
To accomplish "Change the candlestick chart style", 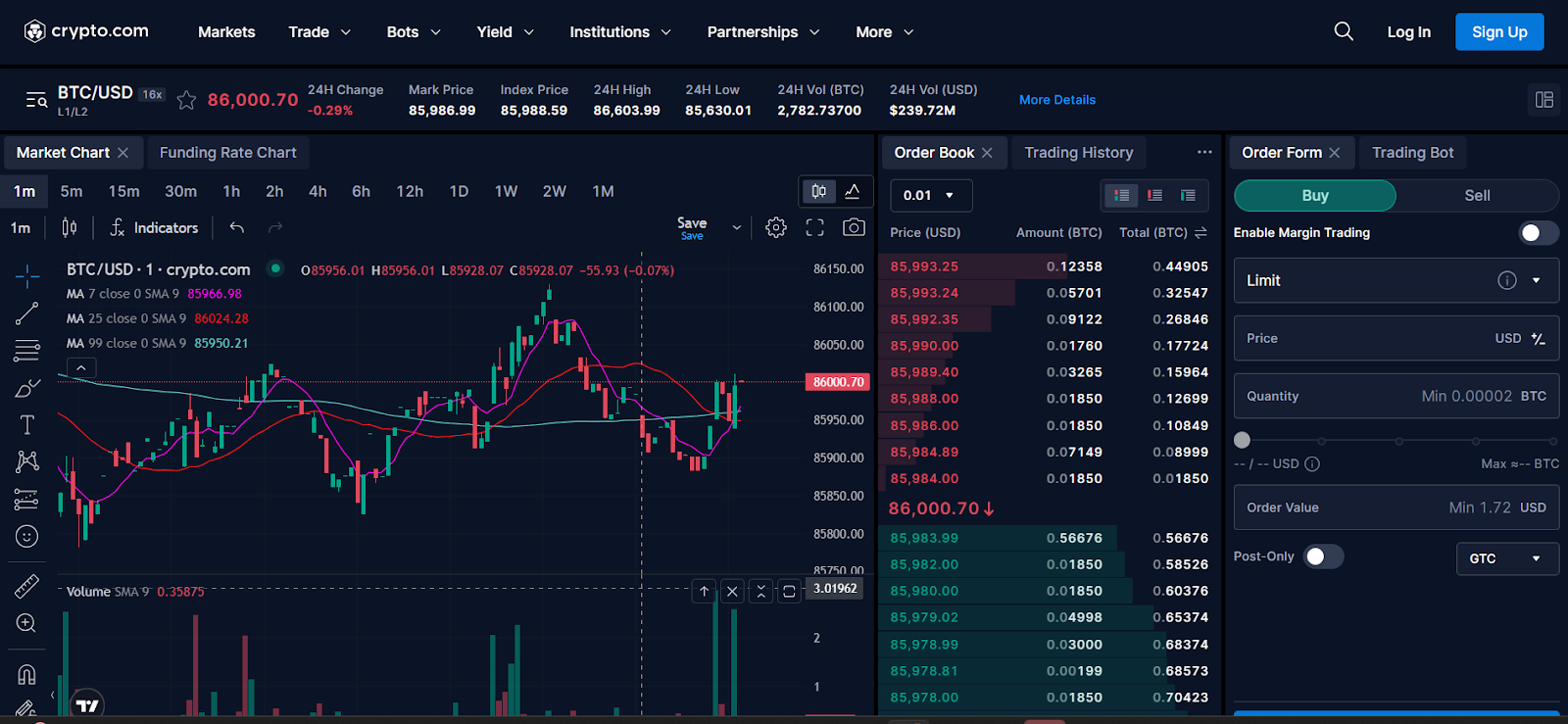I will 70,227.
